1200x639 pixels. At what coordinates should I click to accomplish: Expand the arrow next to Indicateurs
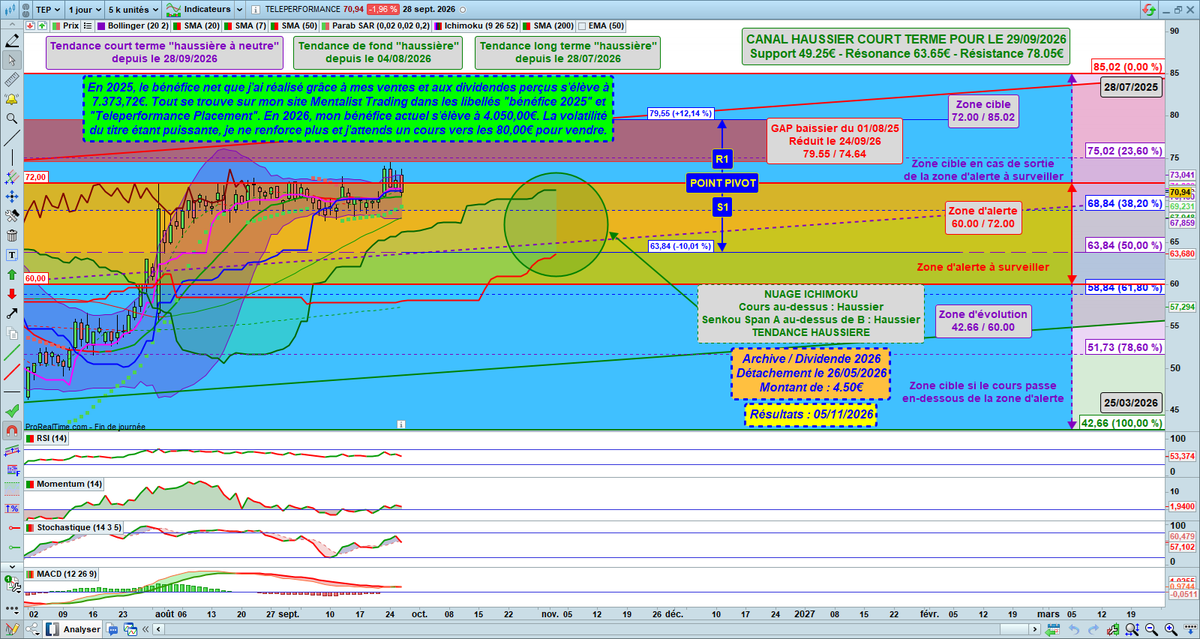239,9
